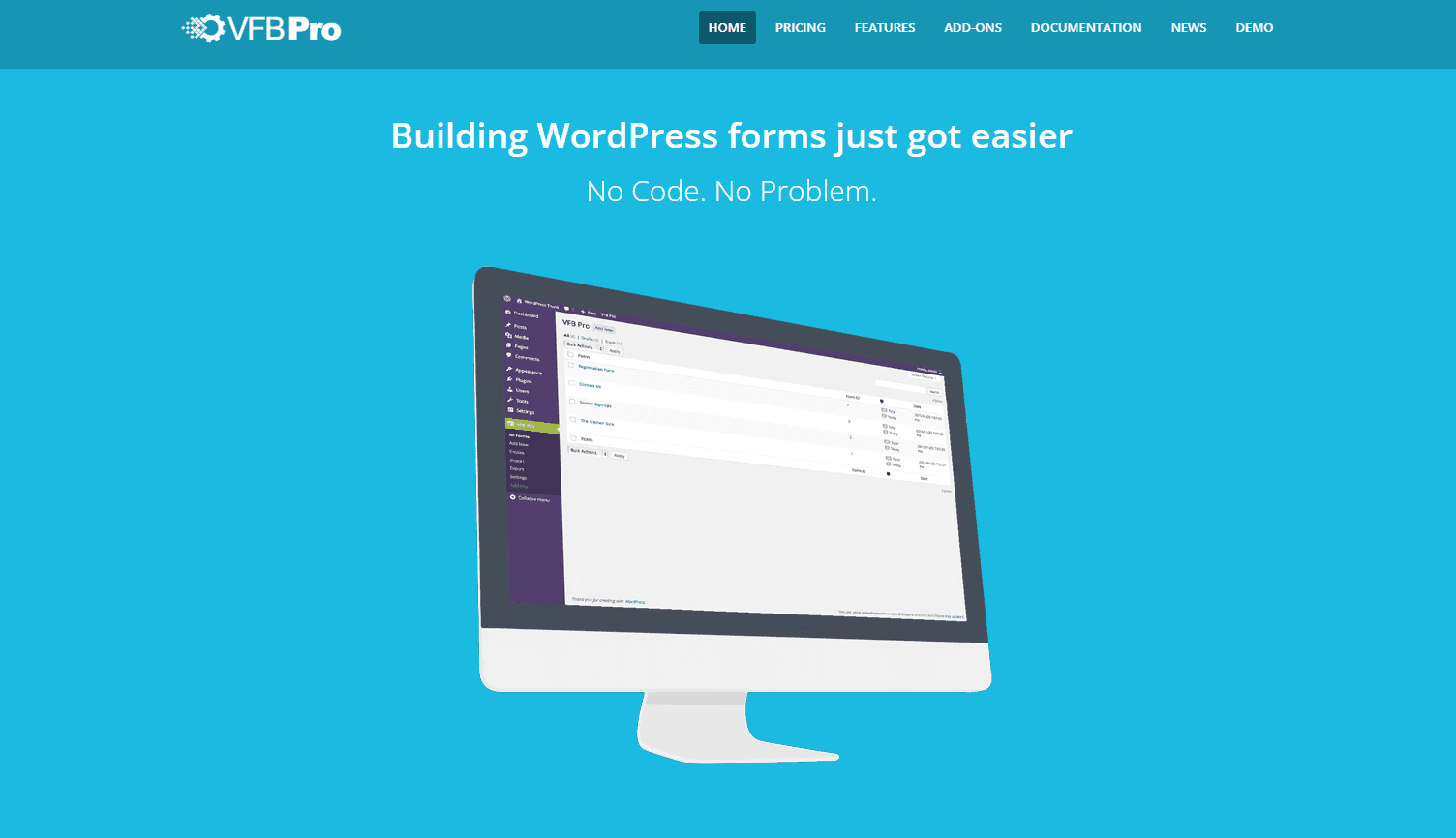1456x838 pixels.
Task: Click "Plugins" in the monitor's WordPress sidebar
Action: coord(524,381)
